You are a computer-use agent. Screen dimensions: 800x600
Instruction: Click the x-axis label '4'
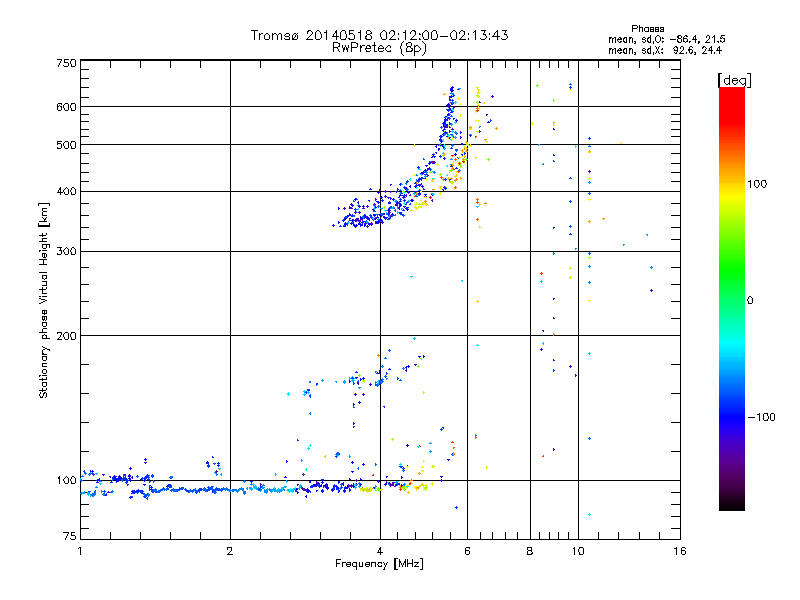click(380, 551)
